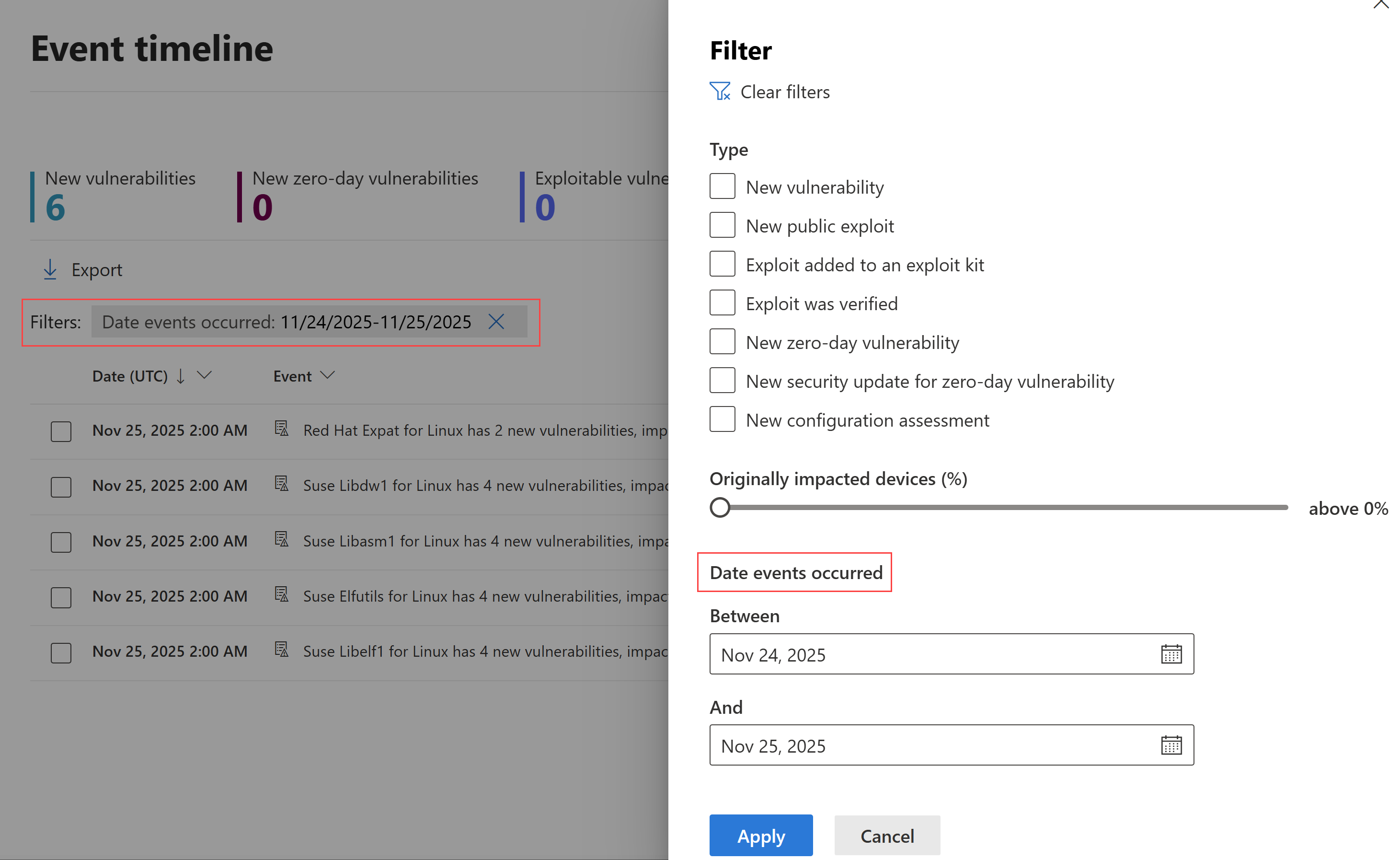Click the Clear filters funnel icon
The image size is (1400, 860).
(x=720, y=92)
